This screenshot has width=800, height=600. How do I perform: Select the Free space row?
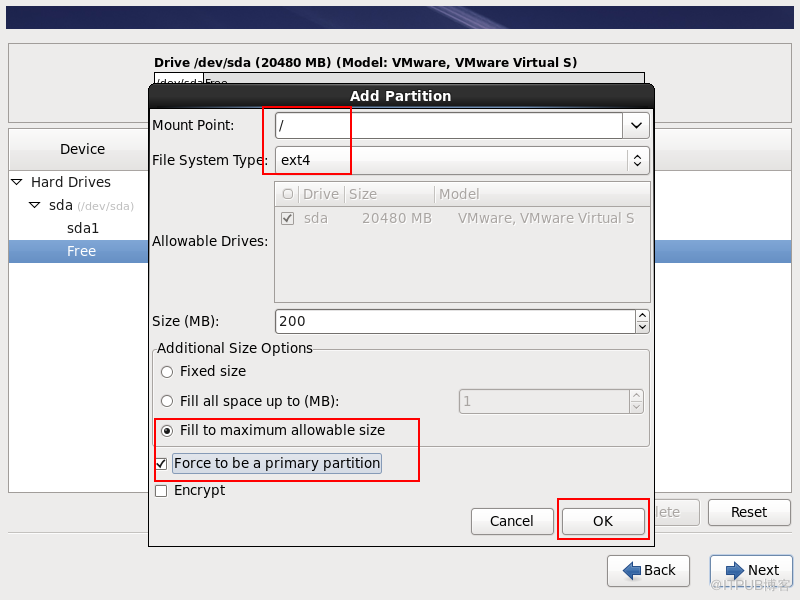coord(81,251)
